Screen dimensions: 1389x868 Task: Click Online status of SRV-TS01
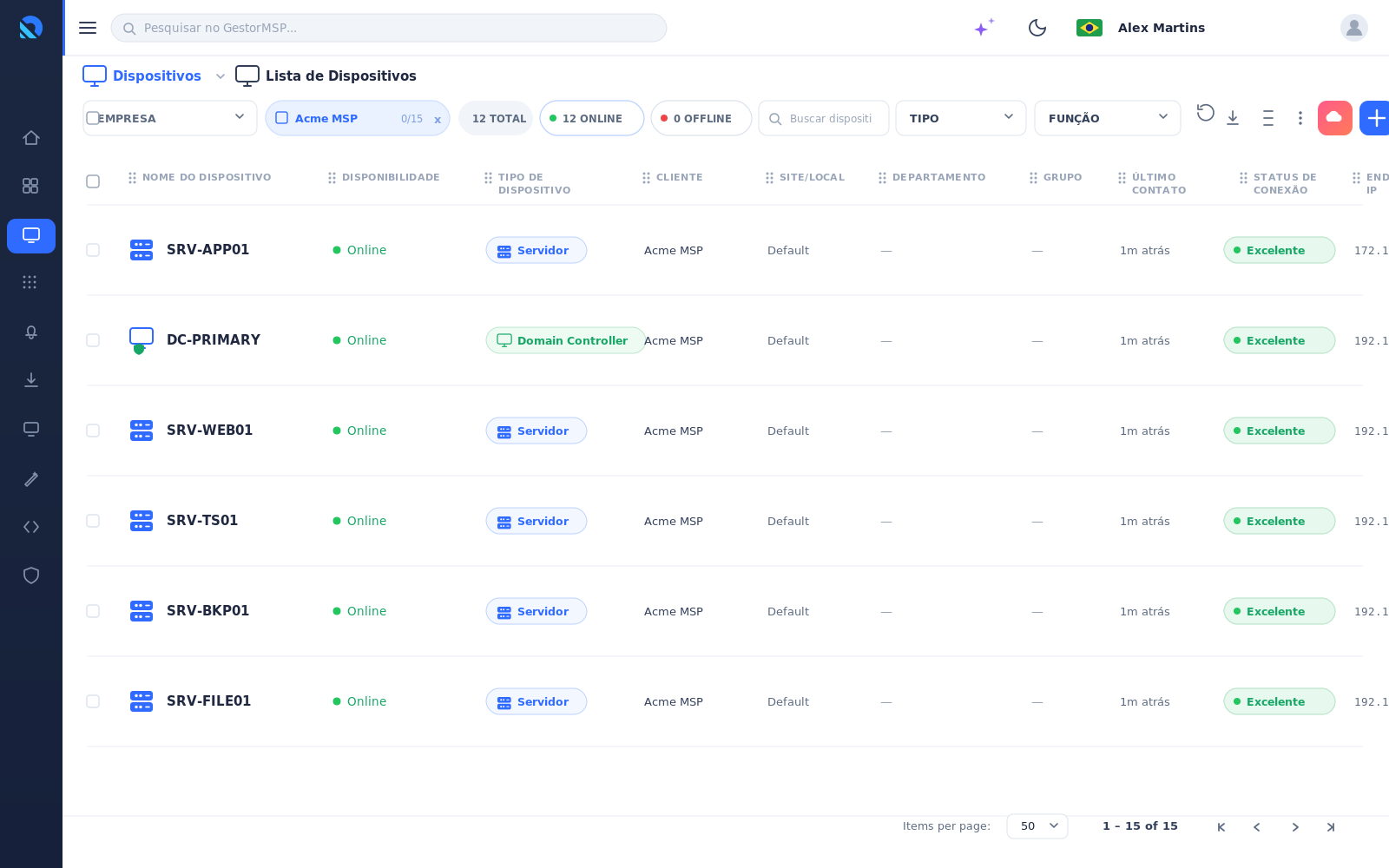pyautogui.click(x=359, y=521)
